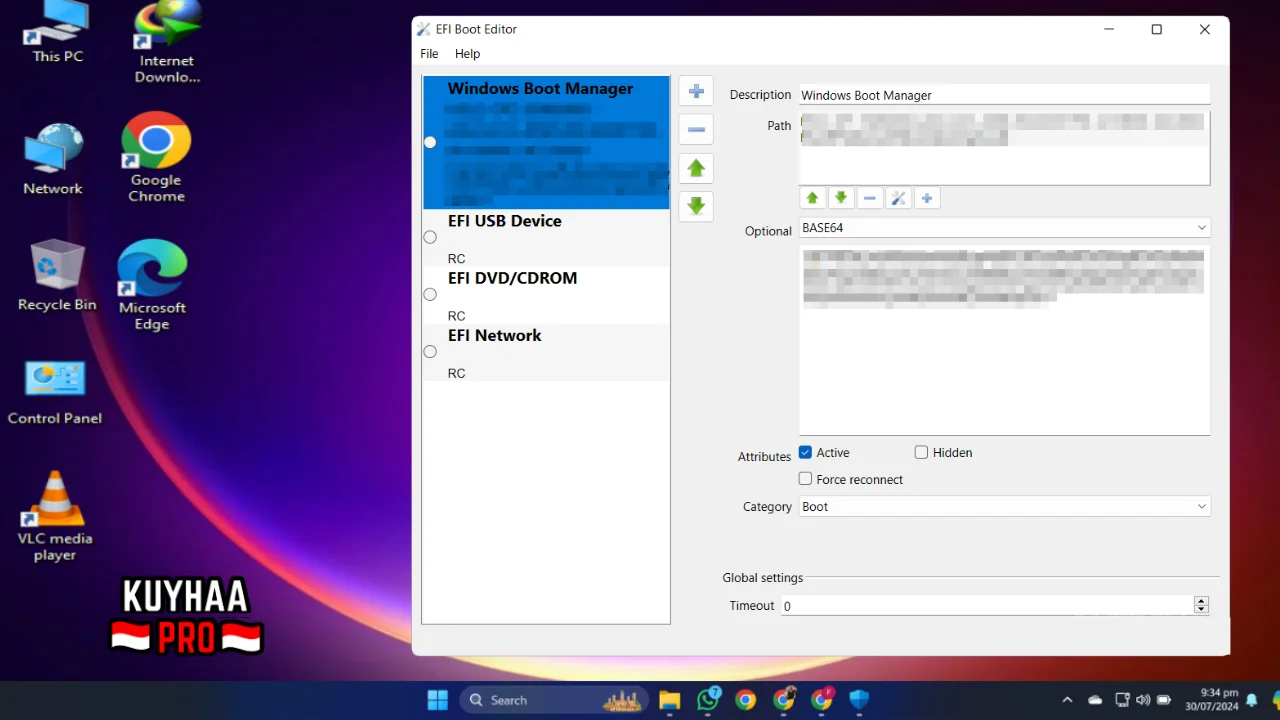Open This PC desktop icon
Image resolution: width=1280 pixels, height=720 pixels.
[57, 33]
